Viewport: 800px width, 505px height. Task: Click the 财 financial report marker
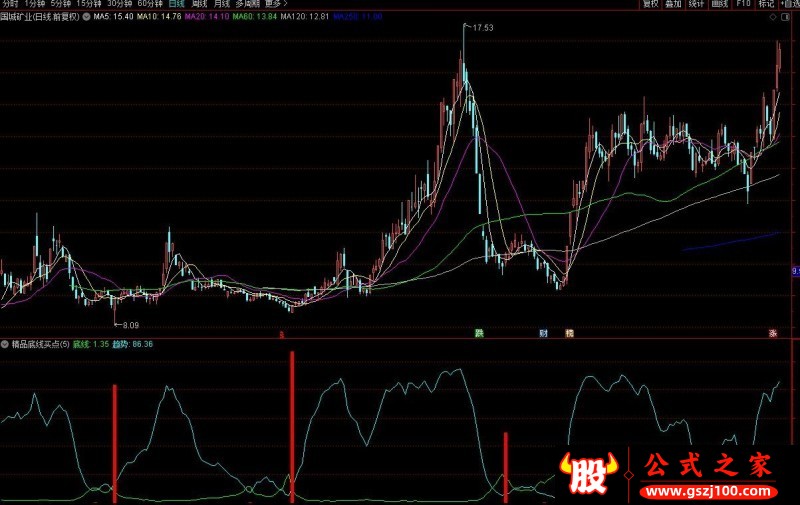coord(543,332)
